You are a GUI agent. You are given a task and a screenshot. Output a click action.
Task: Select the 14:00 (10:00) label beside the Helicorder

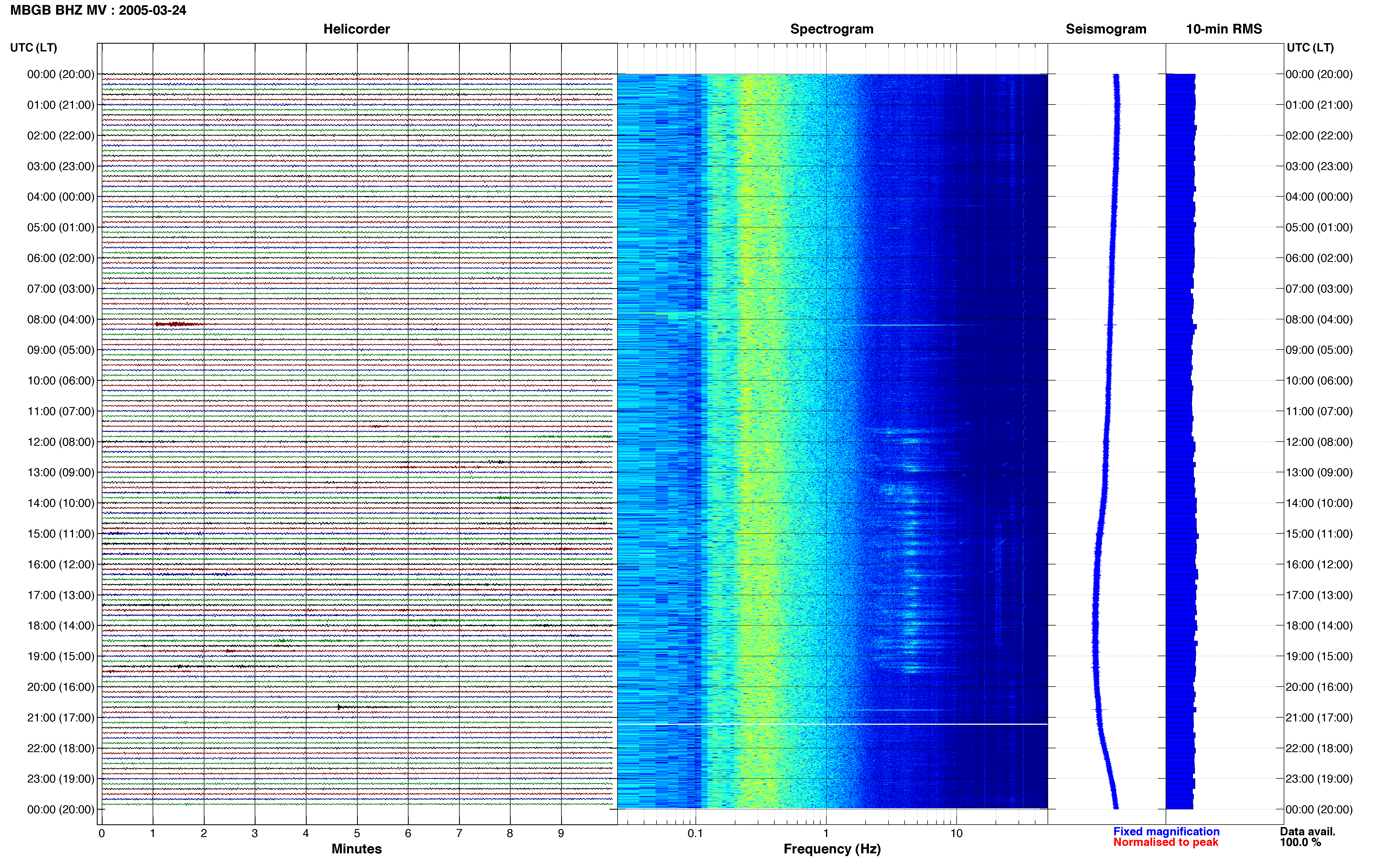point(61,503)
